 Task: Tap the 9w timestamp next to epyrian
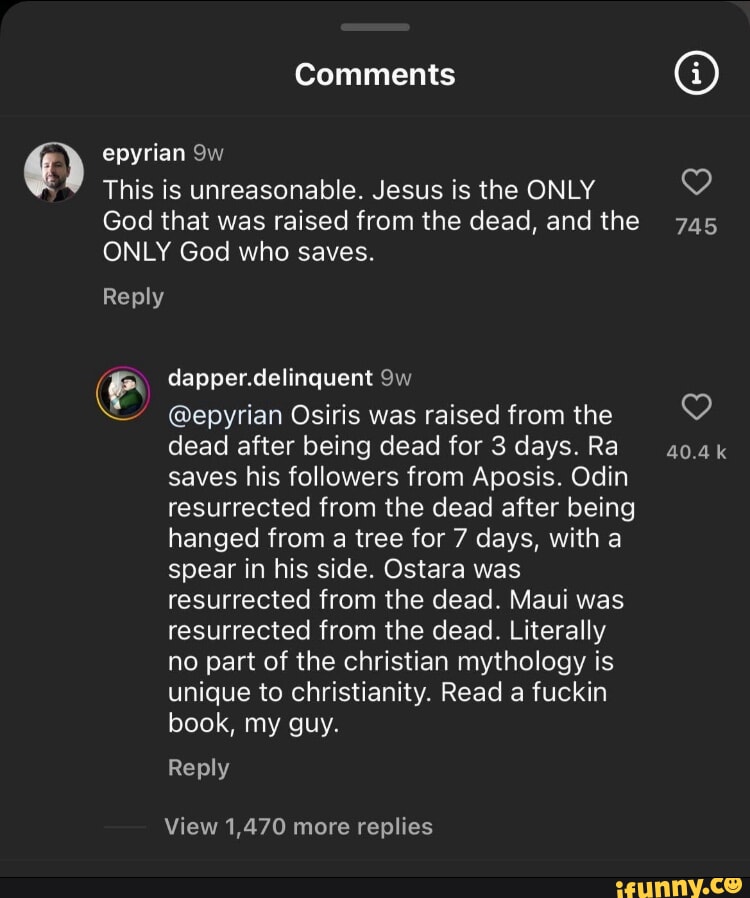209,153
